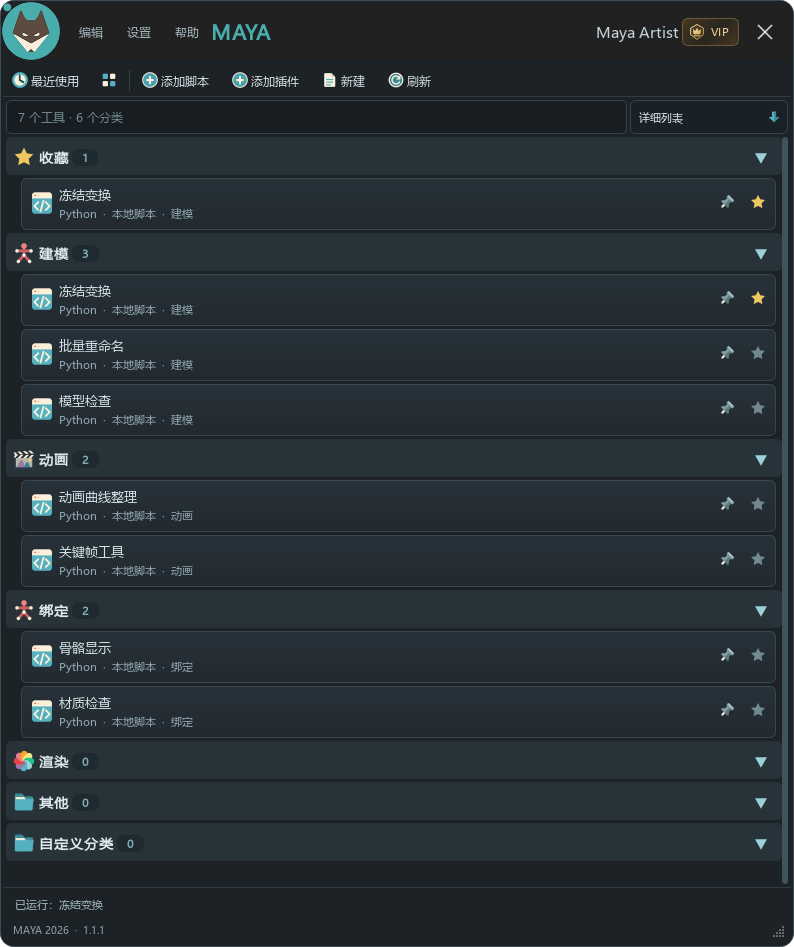
Task: Pin the 模型检查 tool
Action: pos(727,408)
